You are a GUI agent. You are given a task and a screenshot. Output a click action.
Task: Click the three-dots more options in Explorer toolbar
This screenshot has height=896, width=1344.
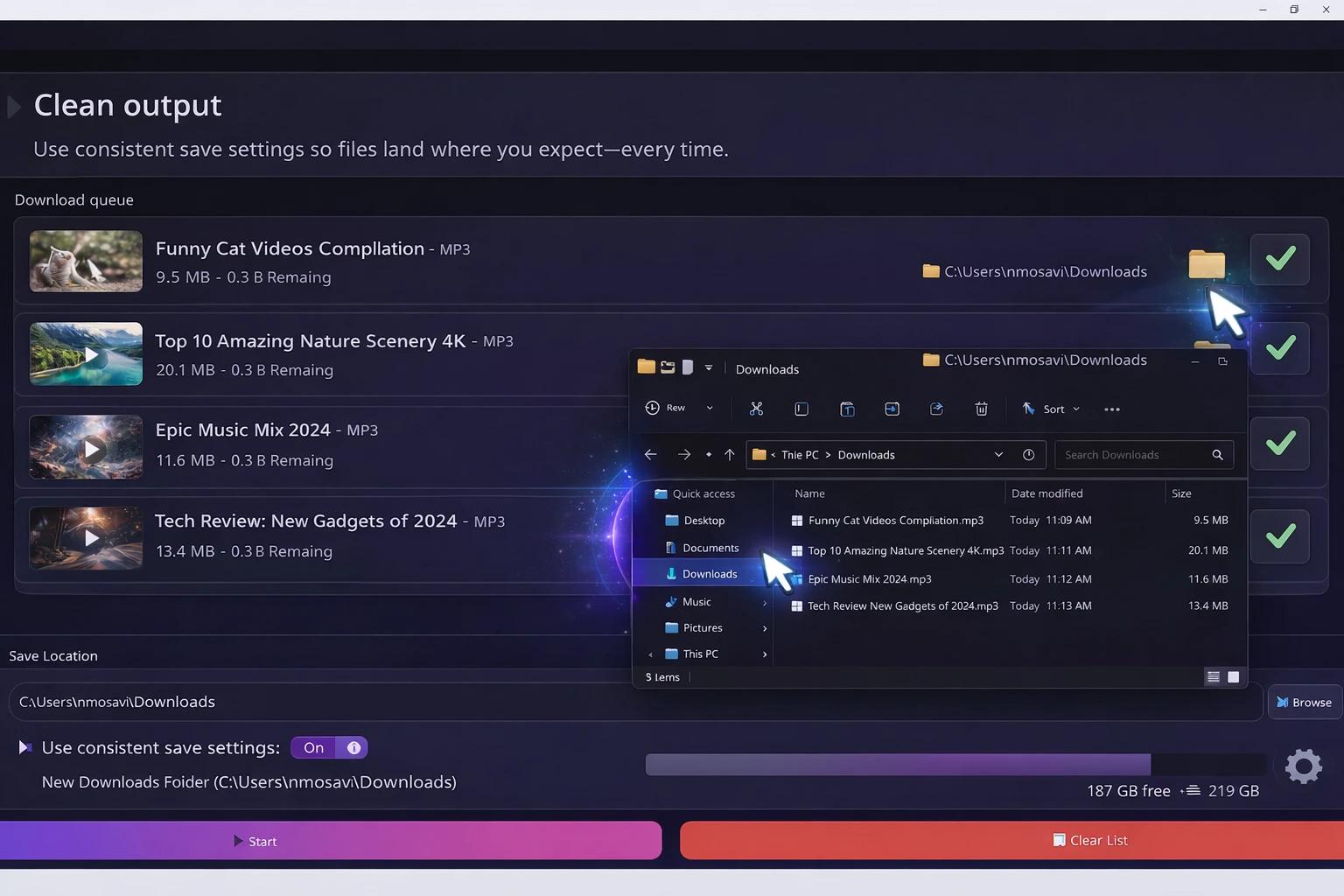coord(1112,409)
